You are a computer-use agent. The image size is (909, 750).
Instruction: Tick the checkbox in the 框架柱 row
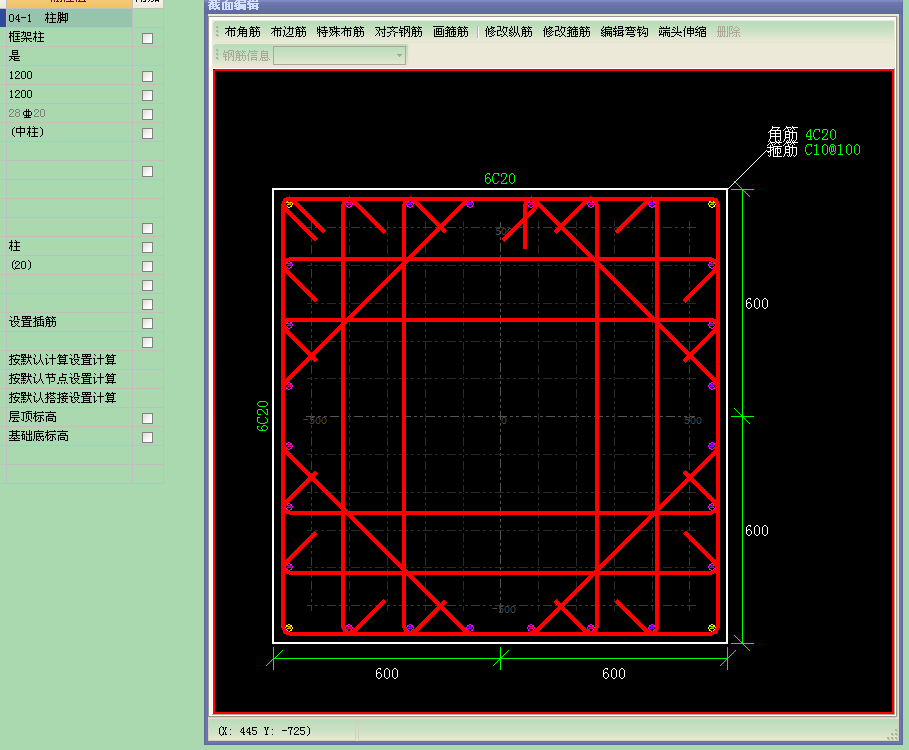click(x=148, y=38)
